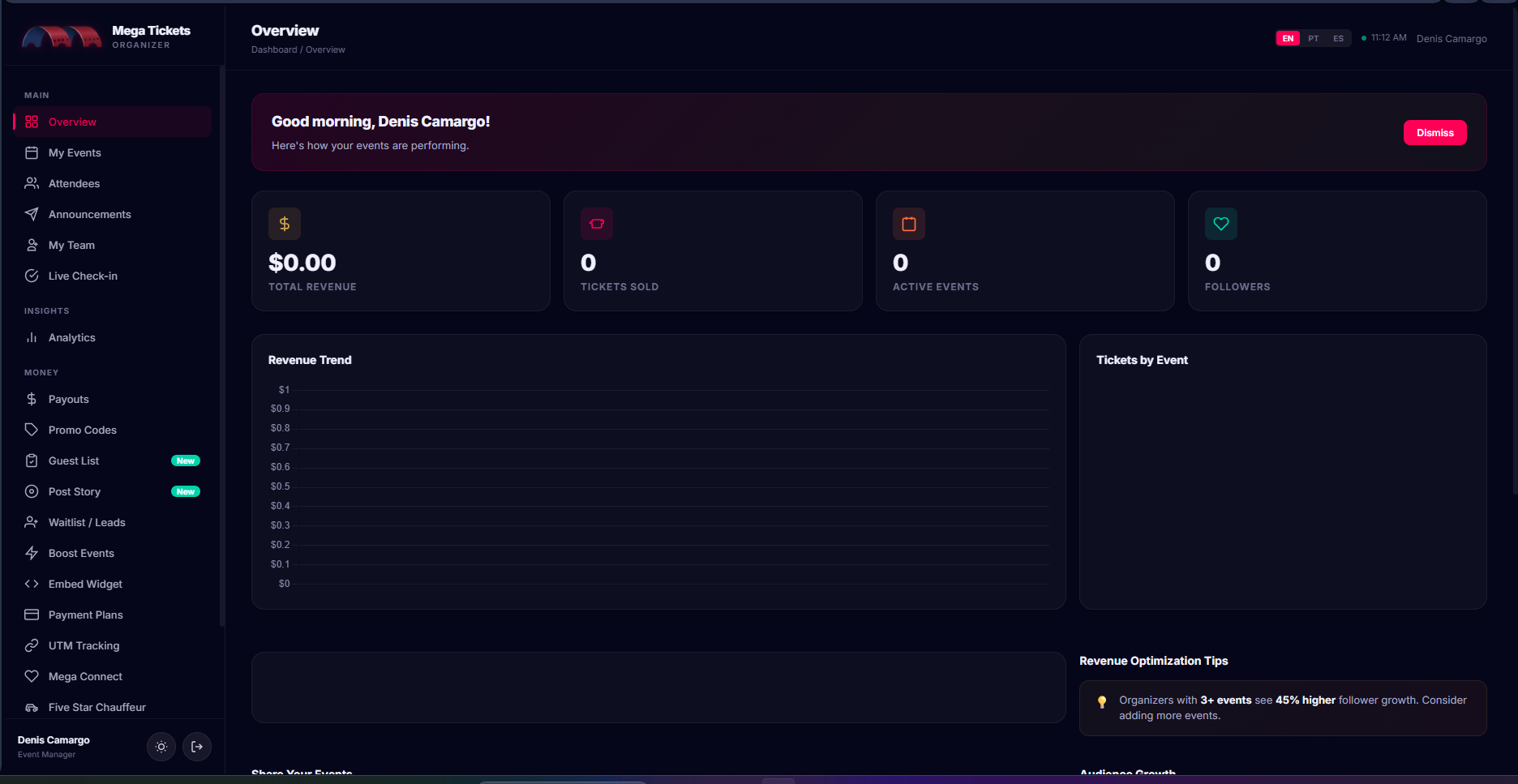Go to the Analytics sidebar label
The image size is (1518, 784).
(x=72, y=337)
